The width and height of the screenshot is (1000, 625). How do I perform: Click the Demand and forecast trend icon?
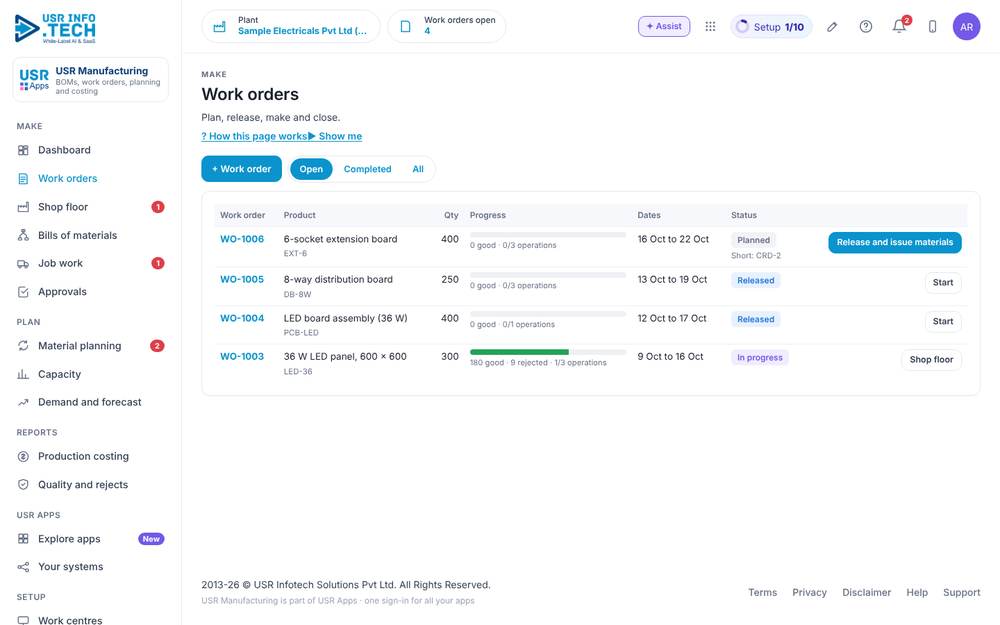[x=23, y=402]
